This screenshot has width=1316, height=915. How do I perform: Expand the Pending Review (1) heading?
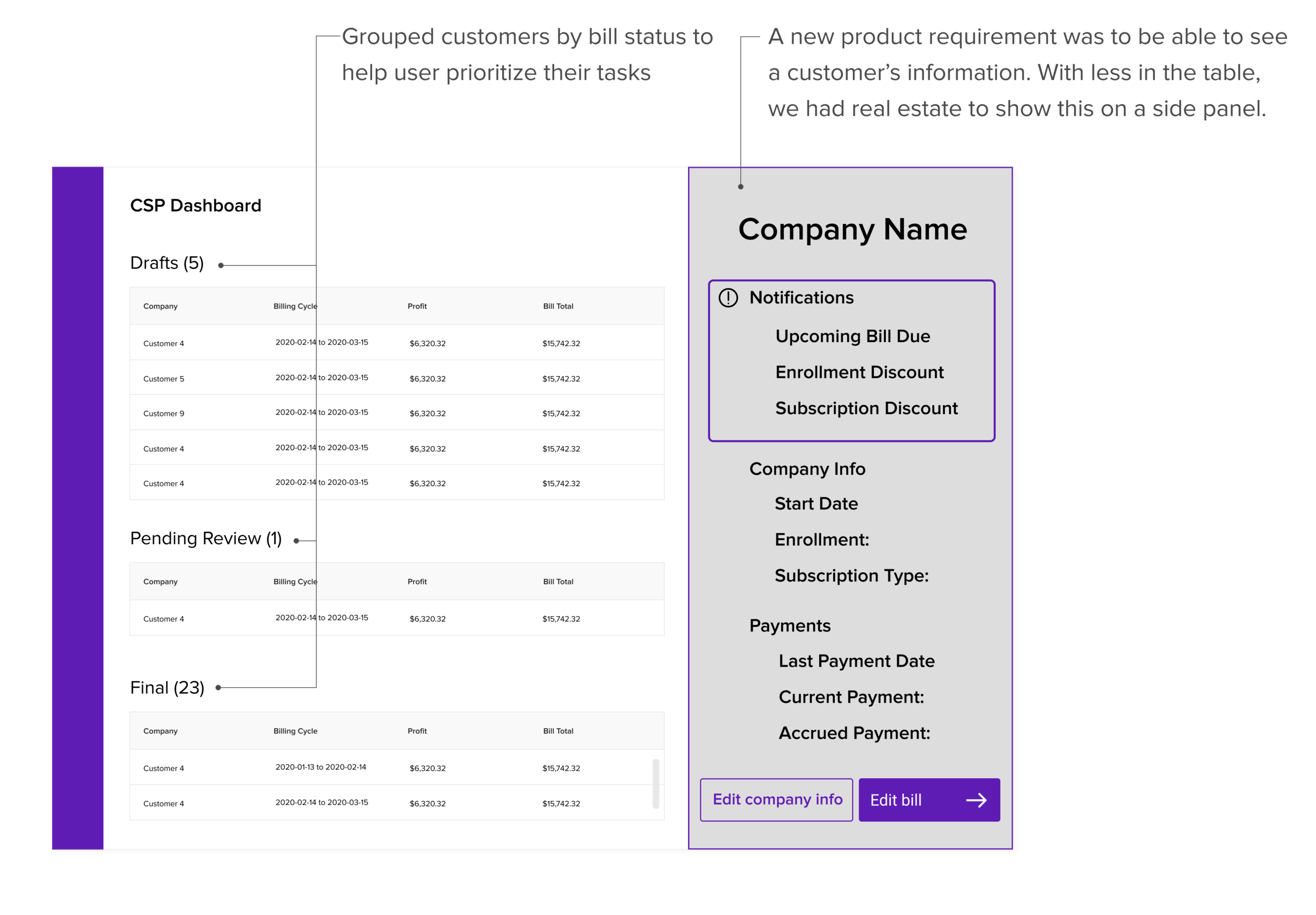206,539
